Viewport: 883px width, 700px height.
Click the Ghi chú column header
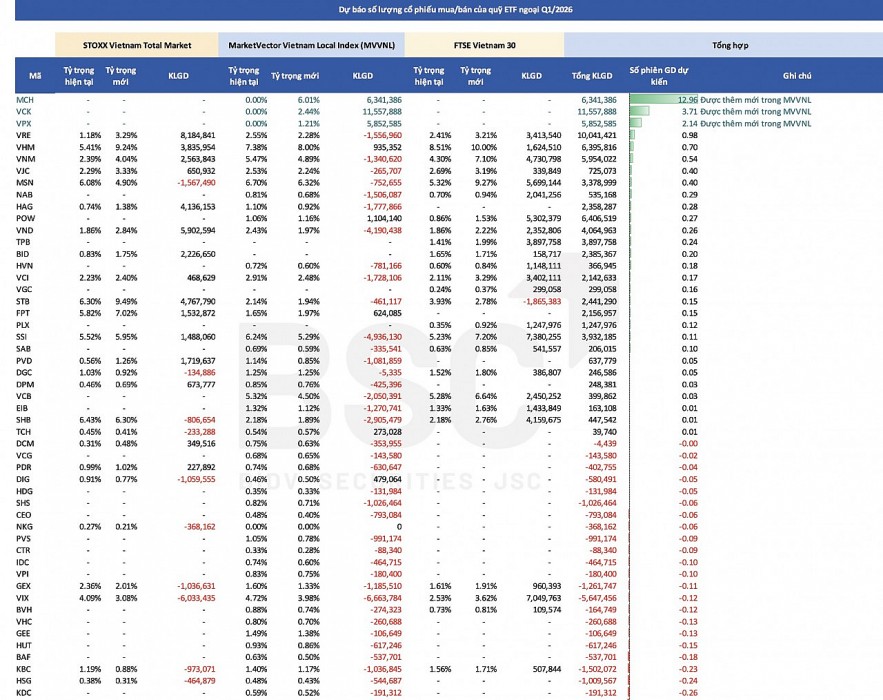coord(797,76)
